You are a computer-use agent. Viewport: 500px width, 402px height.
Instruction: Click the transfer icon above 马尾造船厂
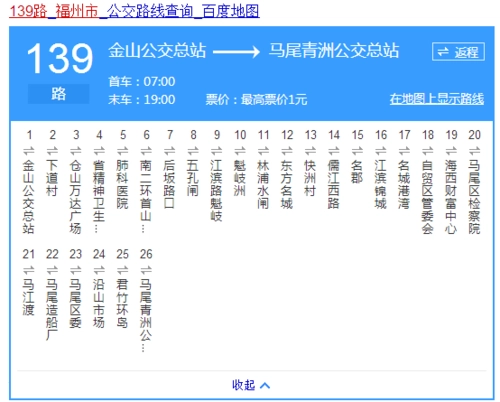[52, 269]
